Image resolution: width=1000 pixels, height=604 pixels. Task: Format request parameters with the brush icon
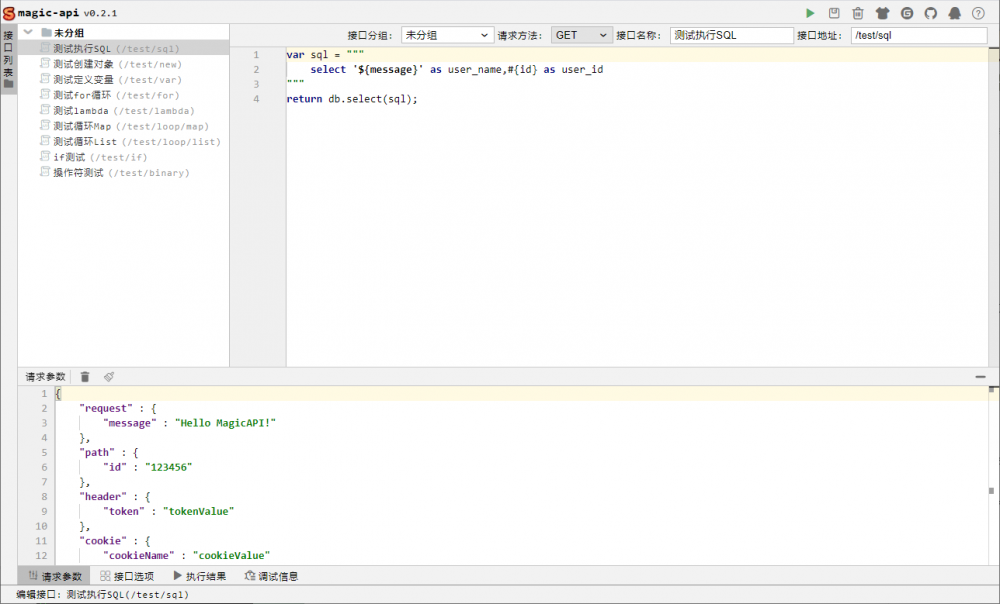click(109, 376)
